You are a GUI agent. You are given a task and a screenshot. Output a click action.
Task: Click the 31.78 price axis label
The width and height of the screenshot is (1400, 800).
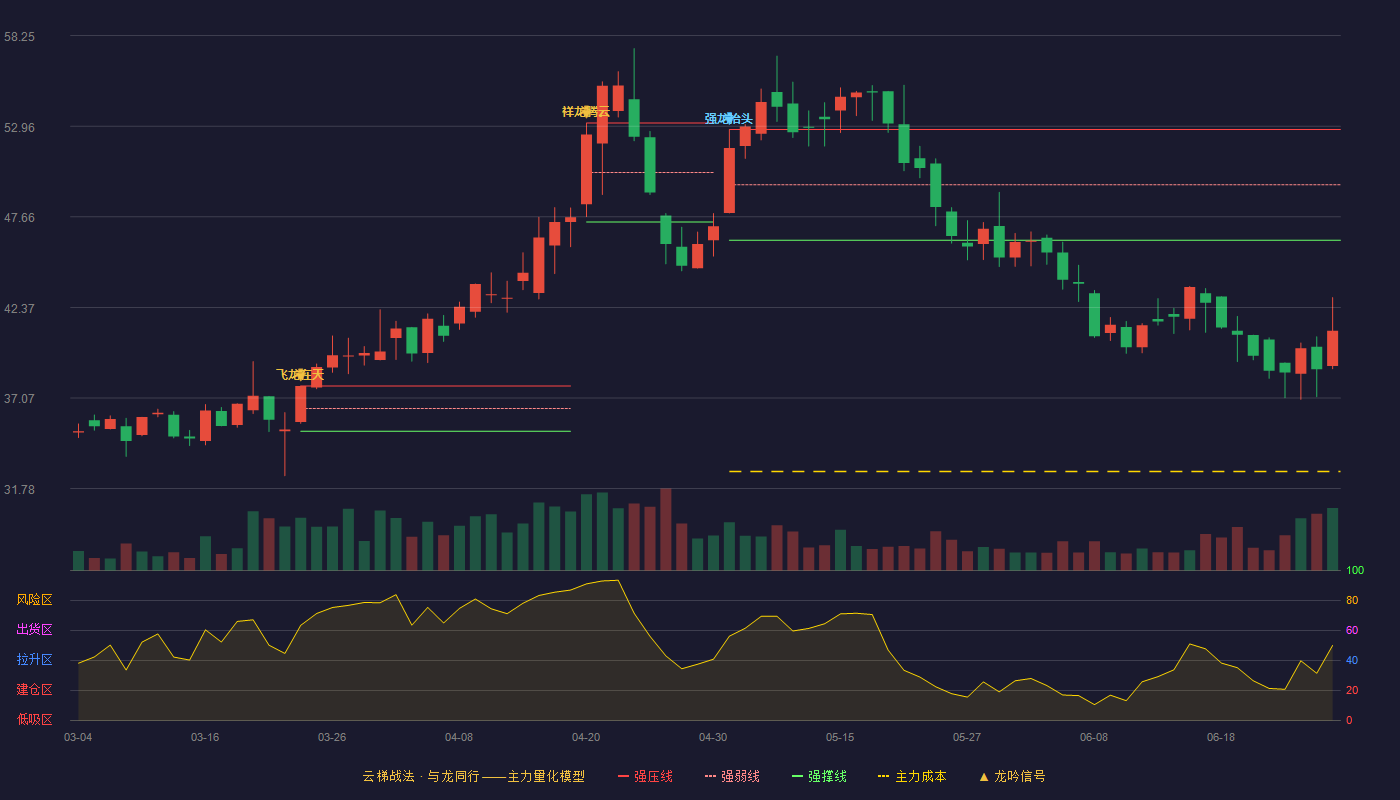pyautogui.click(x=19, y=489)
